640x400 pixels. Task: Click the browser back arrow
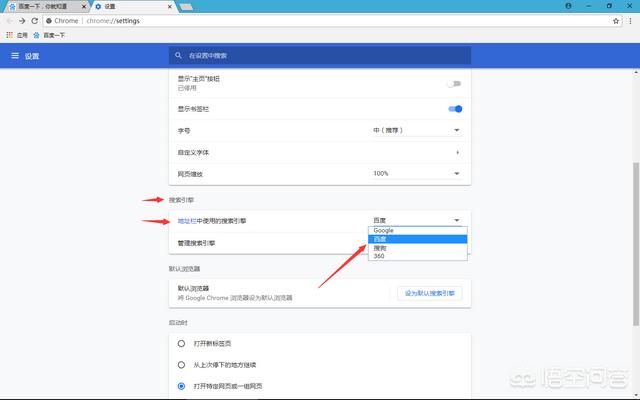click(x=10, y=21)
